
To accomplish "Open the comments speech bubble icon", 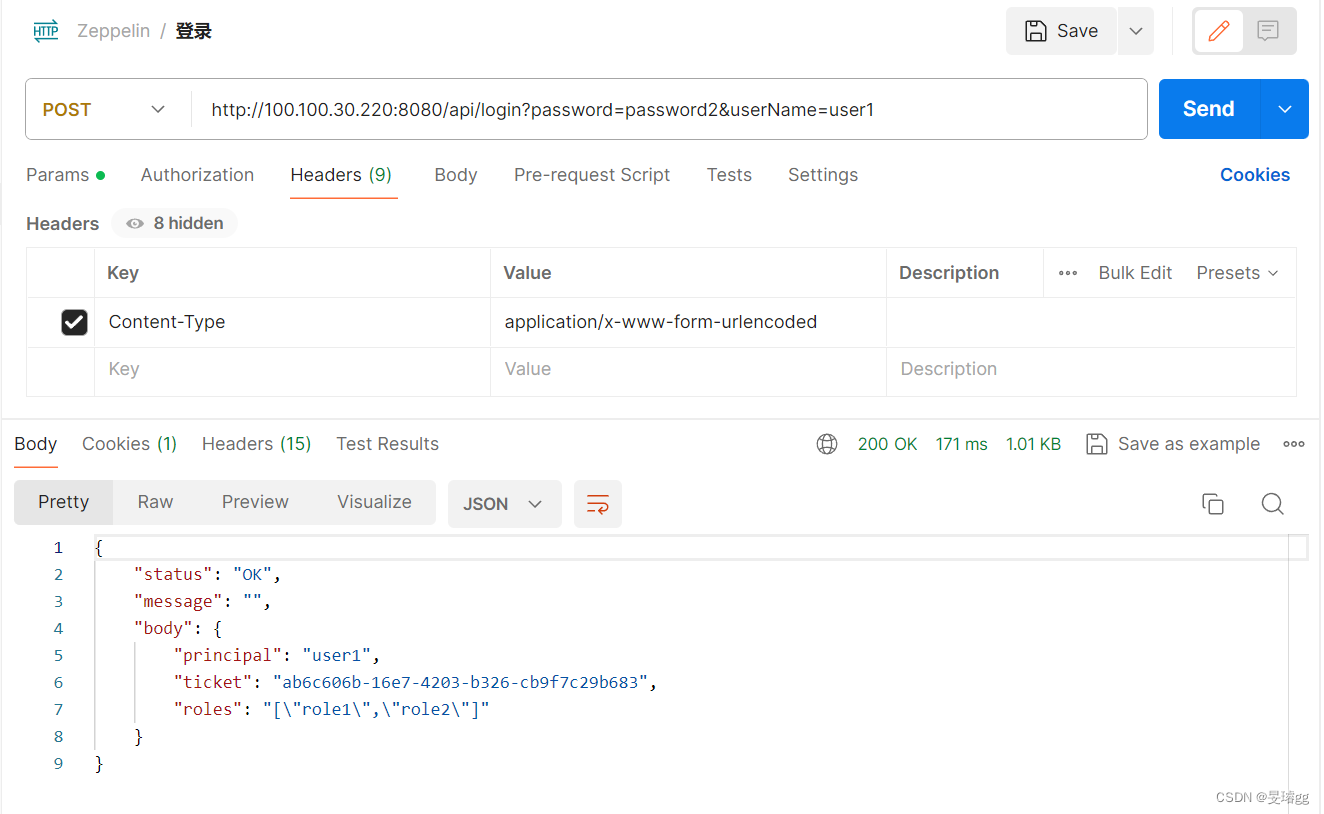I will click(x=1268, y=31).
